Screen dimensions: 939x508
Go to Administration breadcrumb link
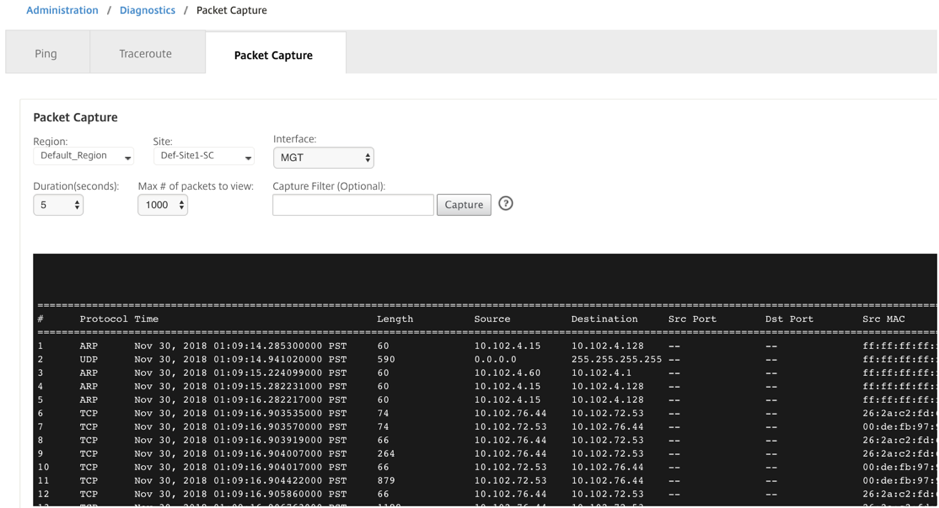click(x=62, y=10)
